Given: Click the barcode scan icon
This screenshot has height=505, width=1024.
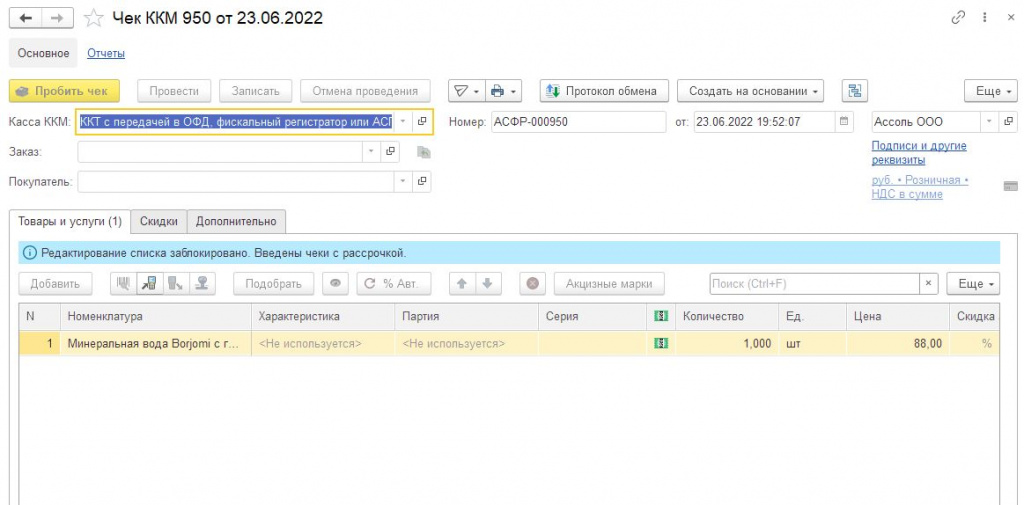Looking at the screenshot, I should click(x=123, y=284).
